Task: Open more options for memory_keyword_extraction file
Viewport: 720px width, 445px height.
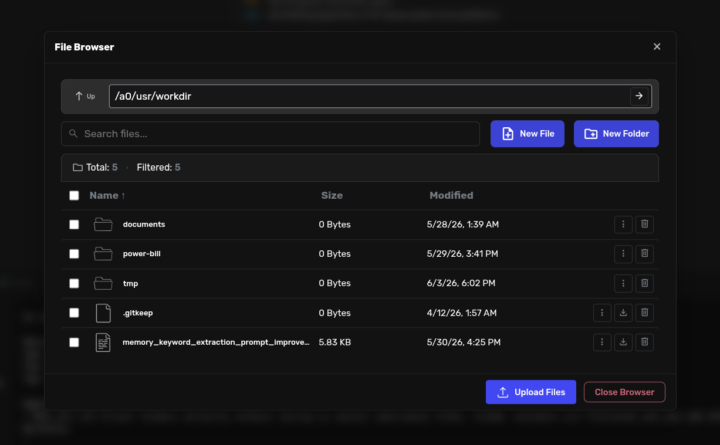Action: tap(602, 342)
